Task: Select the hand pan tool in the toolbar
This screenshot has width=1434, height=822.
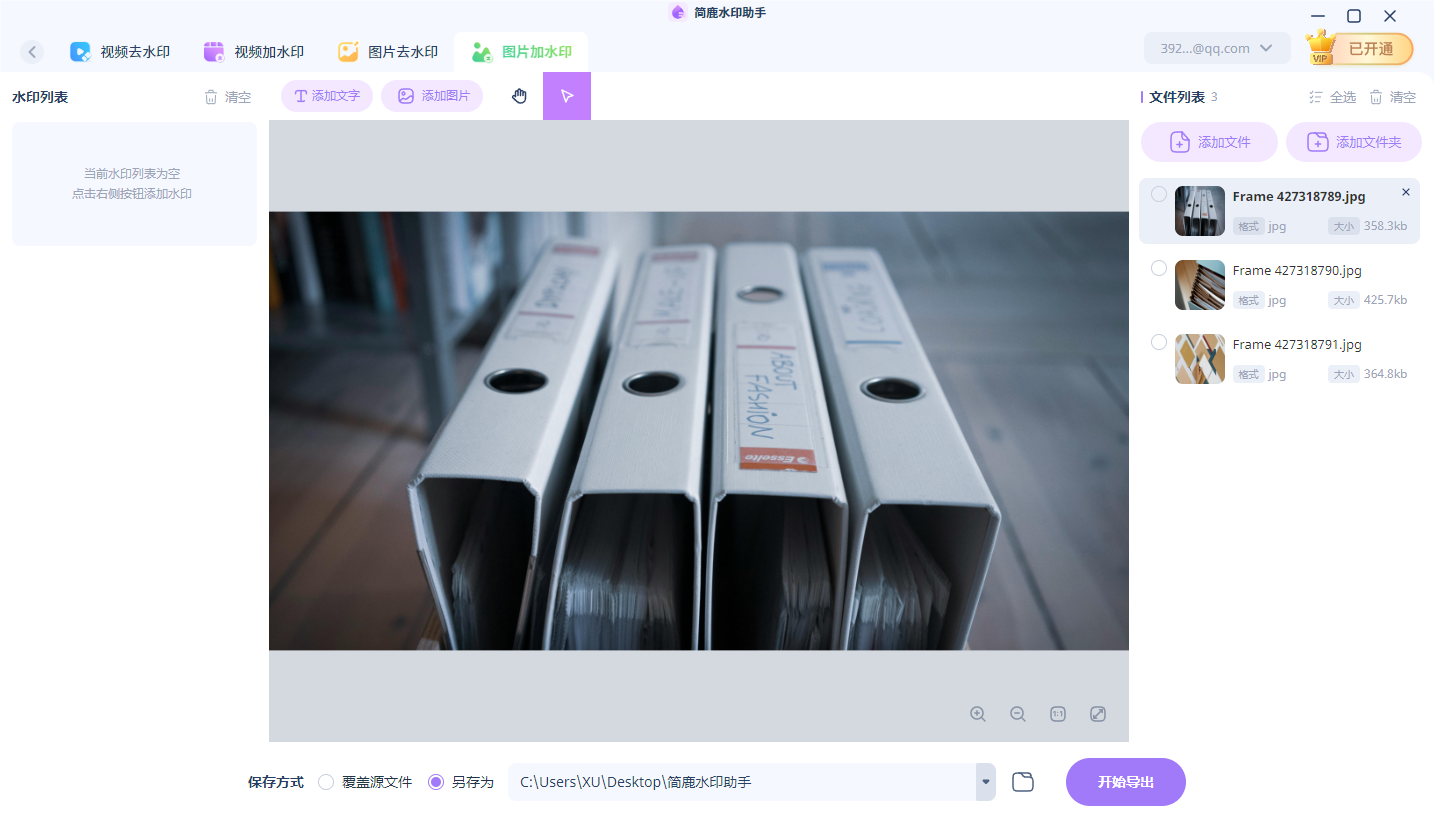Action: [x=519, y=95]
